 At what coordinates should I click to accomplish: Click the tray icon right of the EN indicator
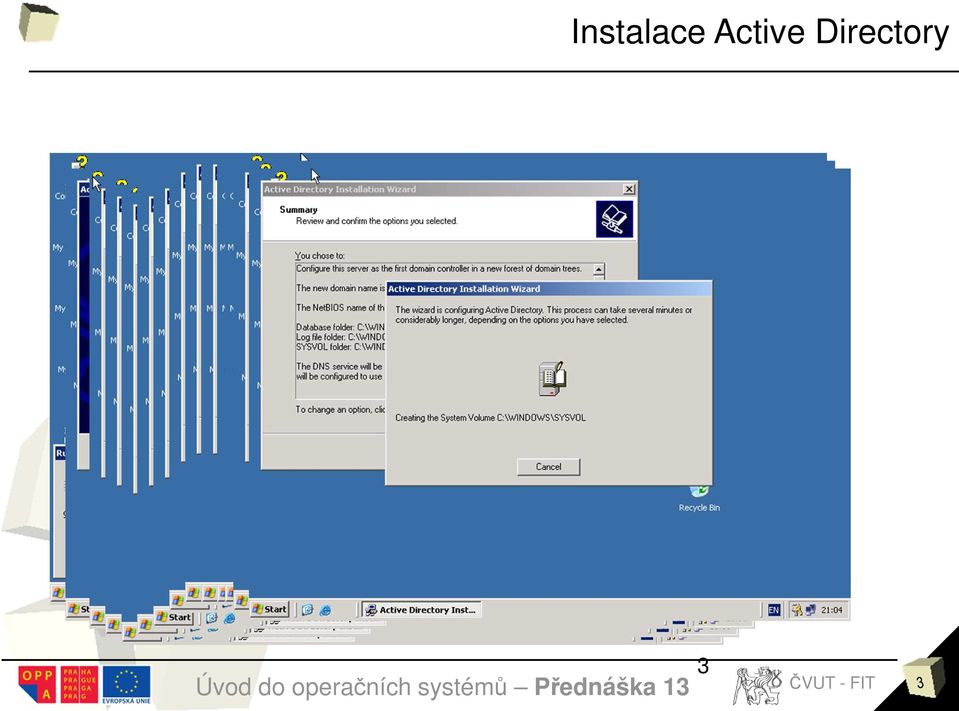(796, 610)
